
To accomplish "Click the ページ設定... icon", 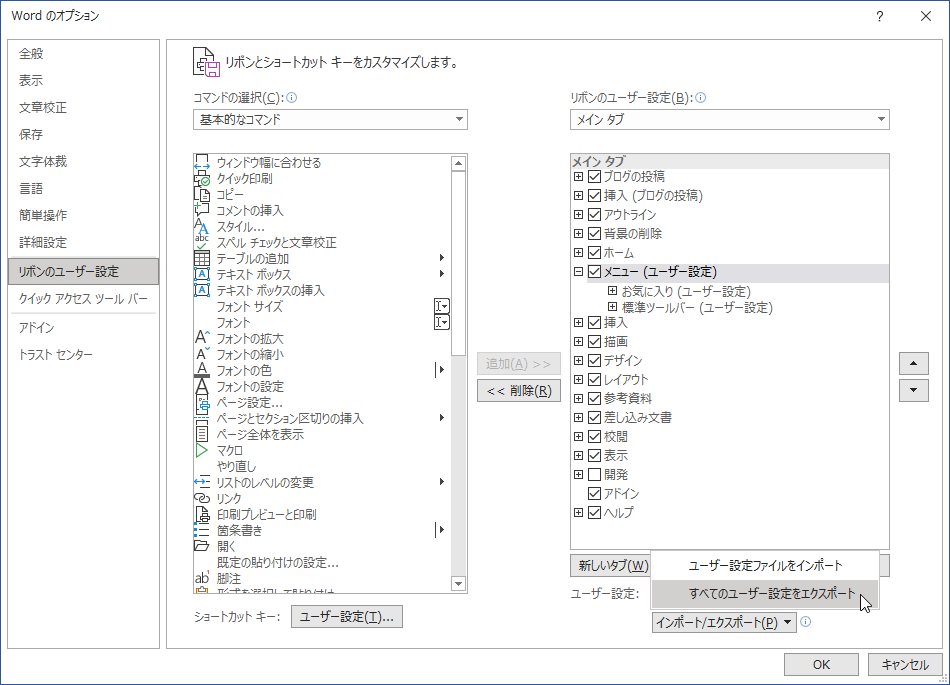I will point(202,402).
